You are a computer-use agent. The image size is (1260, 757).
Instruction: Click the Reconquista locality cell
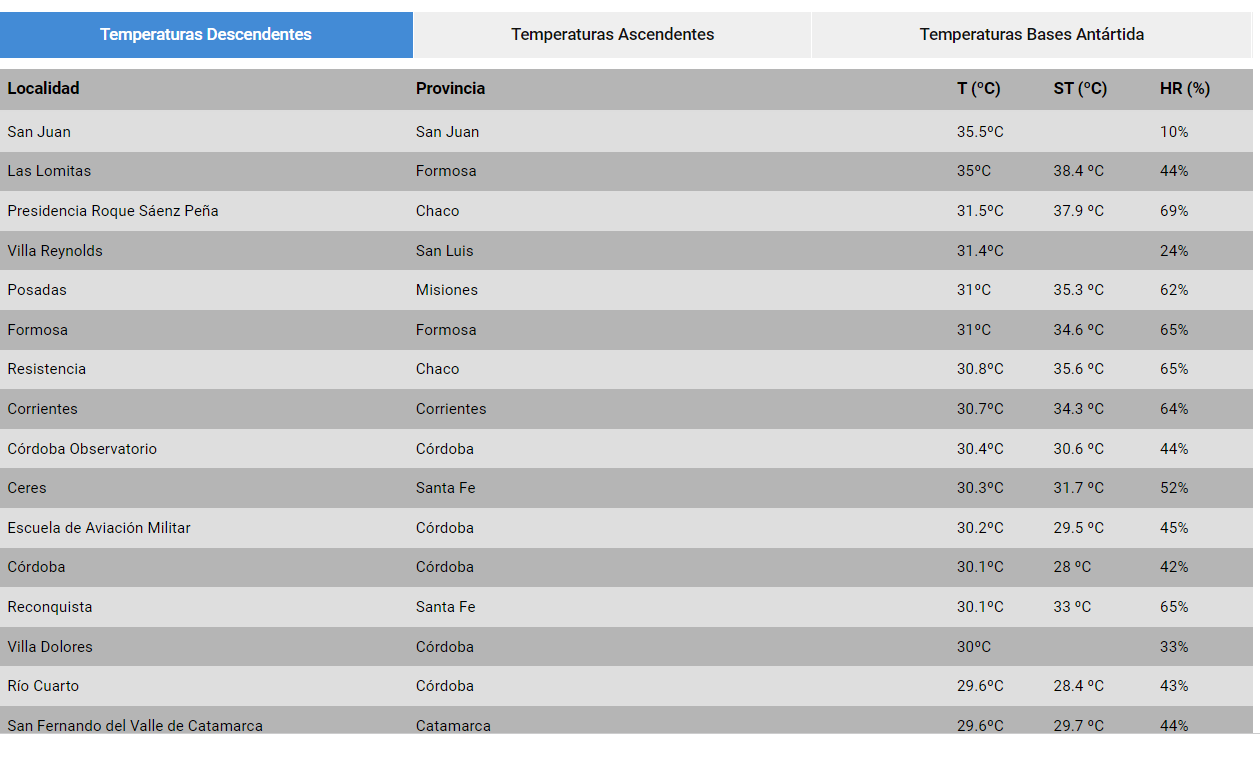click(50, 607)
